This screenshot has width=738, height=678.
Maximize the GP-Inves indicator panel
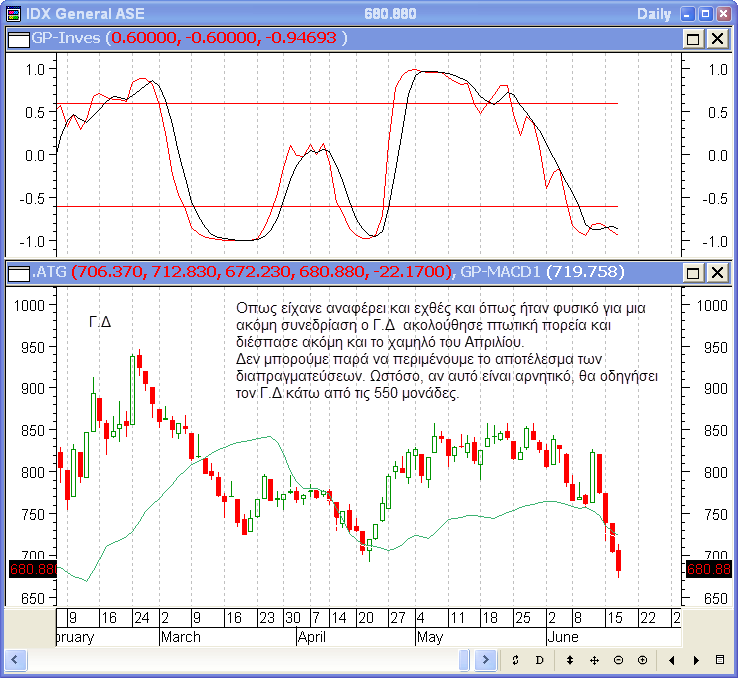[x=693, y=39]
